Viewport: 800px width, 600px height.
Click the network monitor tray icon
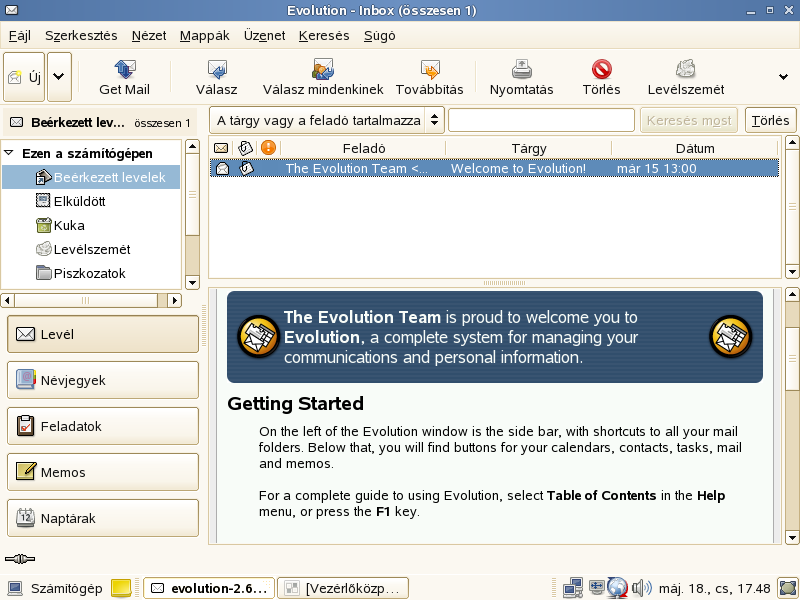tap(572, 588)
